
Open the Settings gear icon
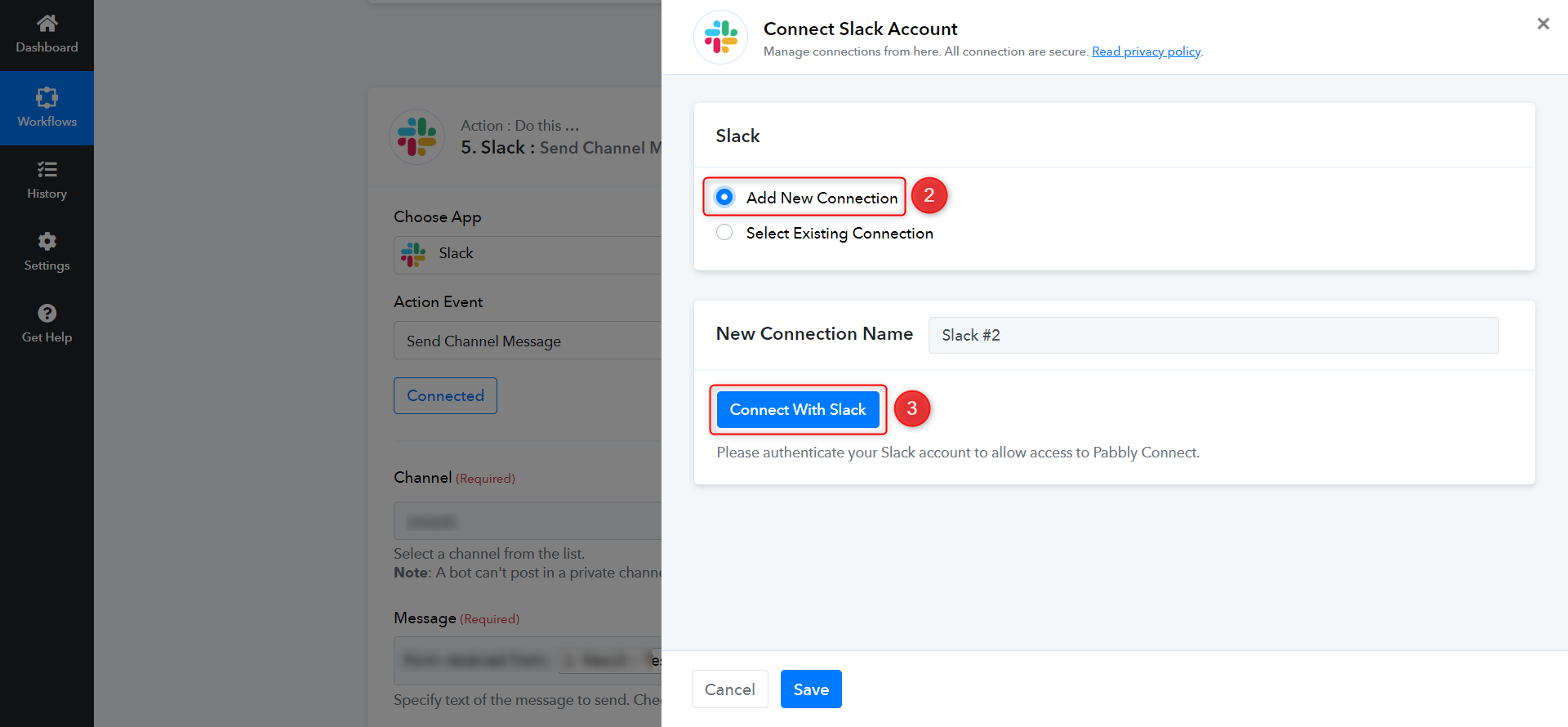click(47, 241)
